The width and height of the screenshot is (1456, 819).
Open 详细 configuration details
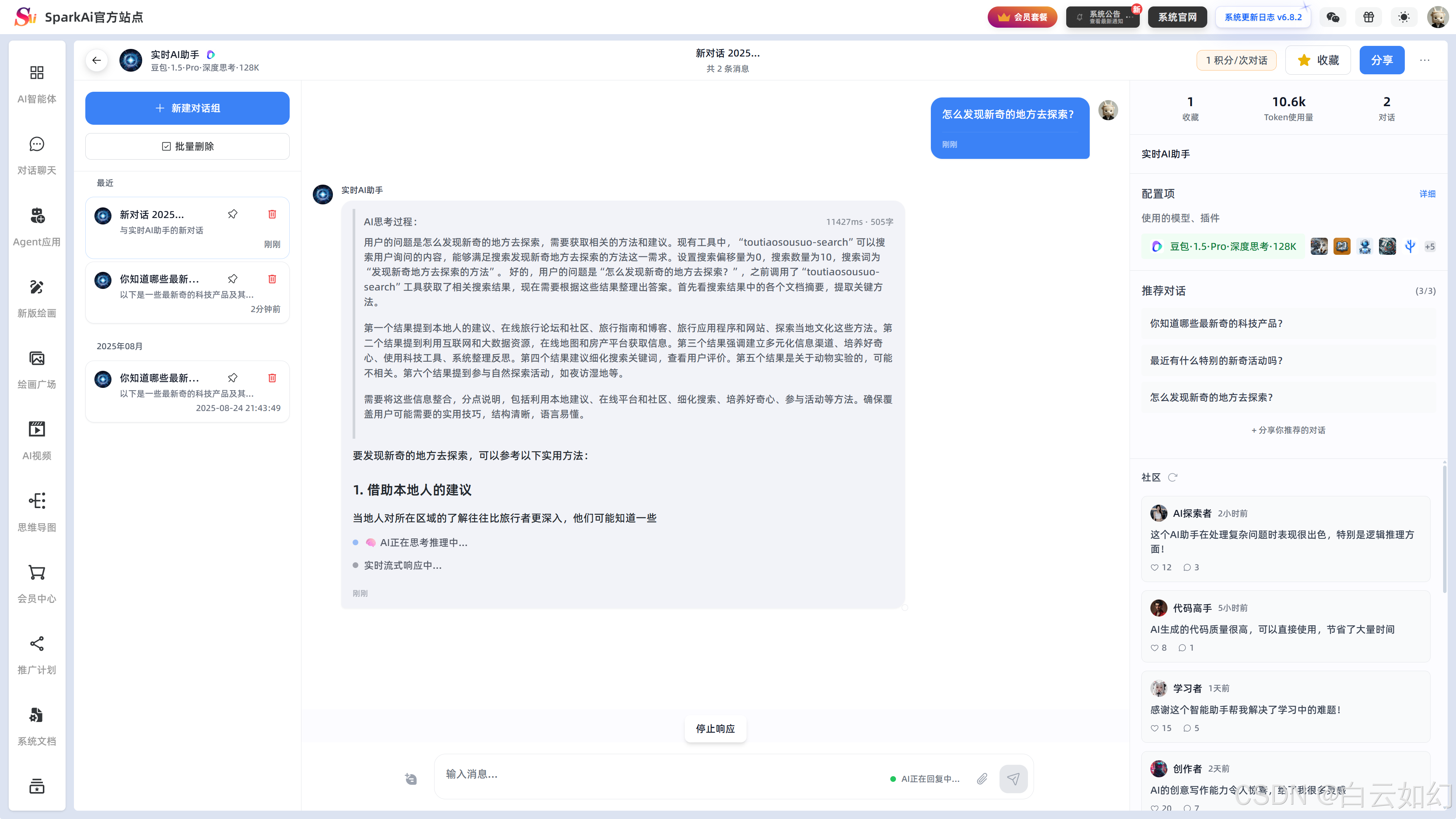coord(1427,194)
